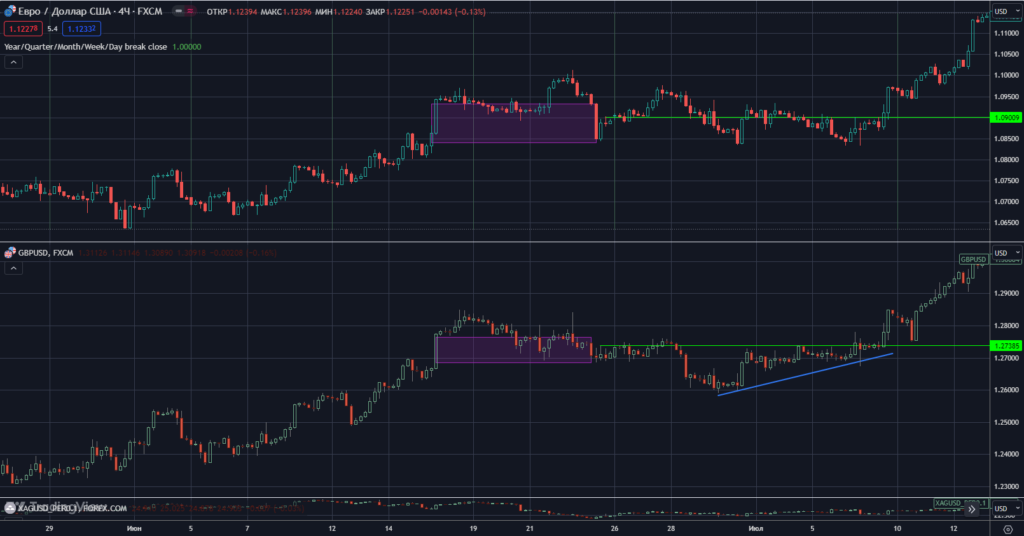The height and width of the screenshot is (536, 1024).
Task: Click the XAGUSD tag on the right scale
Action: [x=947, y=502]
